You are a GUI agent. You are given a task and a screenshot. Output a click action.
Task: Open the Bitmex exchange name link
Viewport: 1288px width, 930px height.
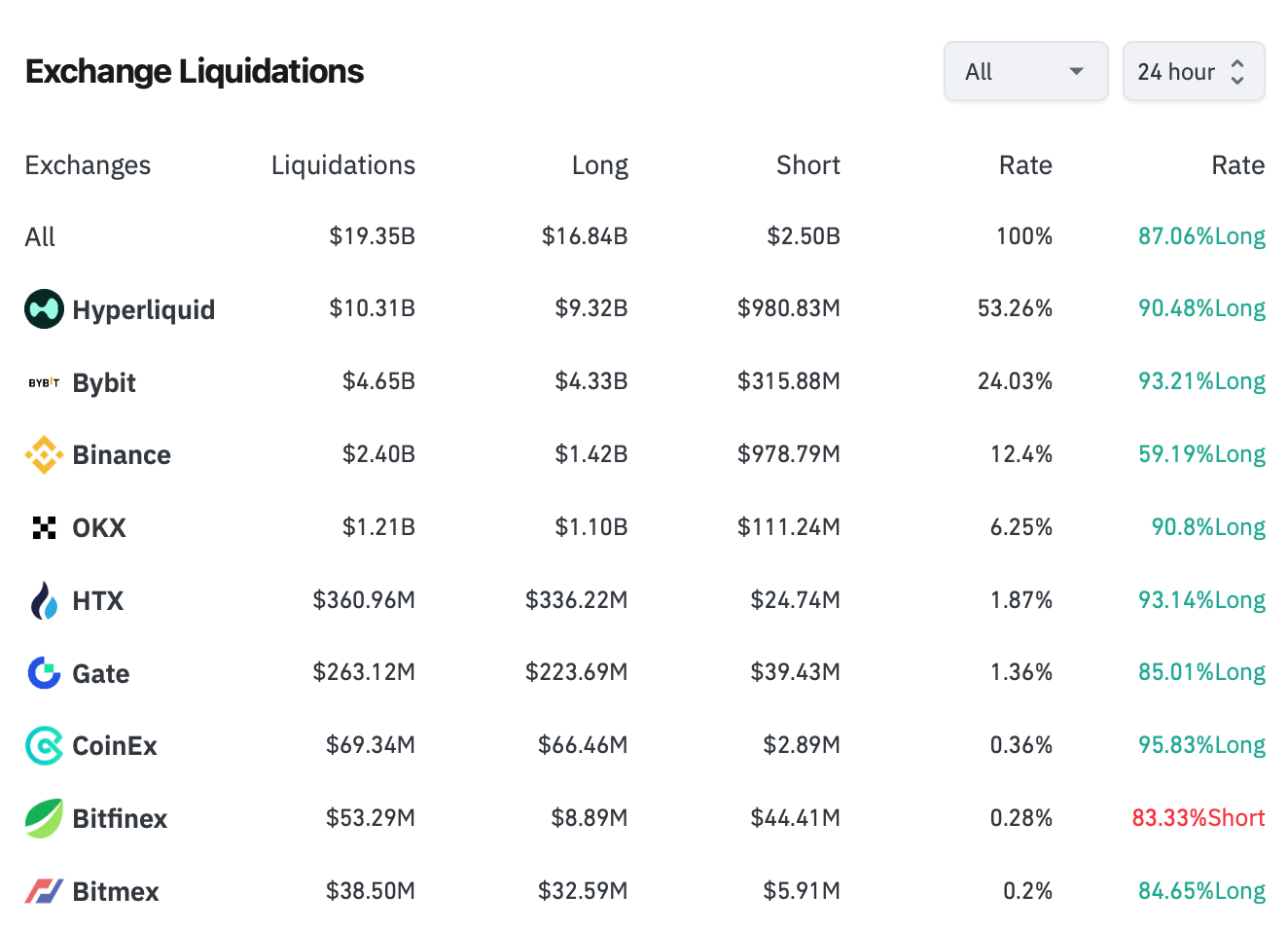pos(115,891)
